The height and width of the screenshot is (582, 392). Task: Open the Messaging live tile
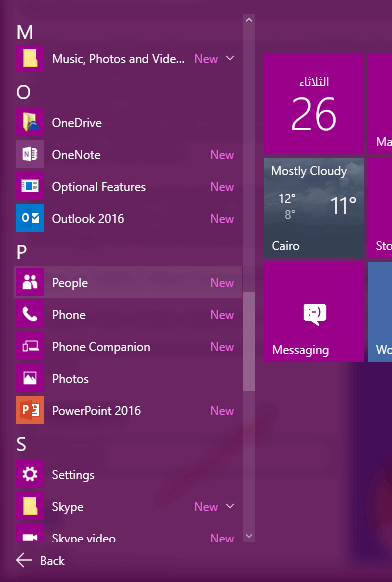(314, 312)
